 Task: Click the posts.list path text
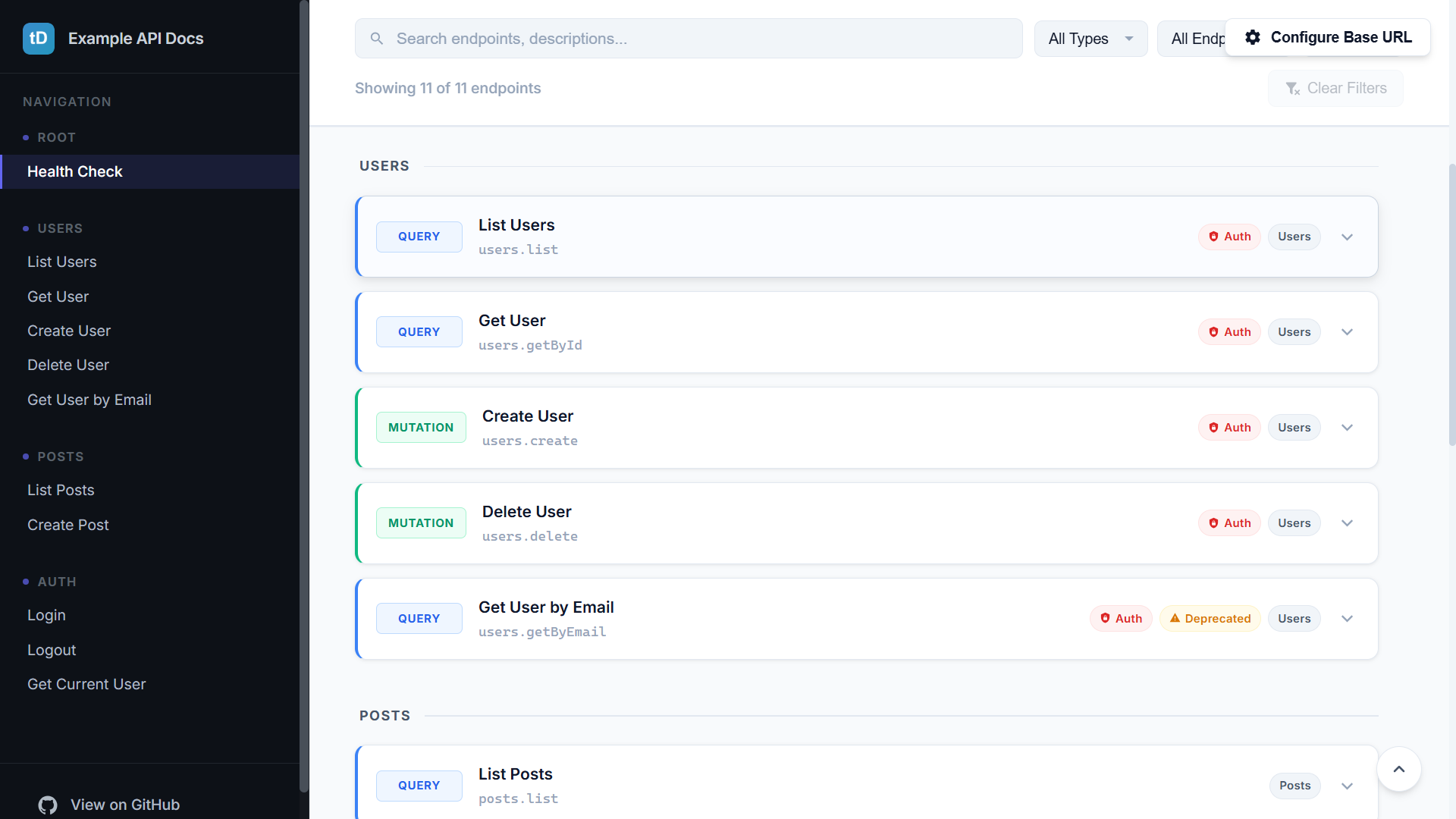point(518,799)
